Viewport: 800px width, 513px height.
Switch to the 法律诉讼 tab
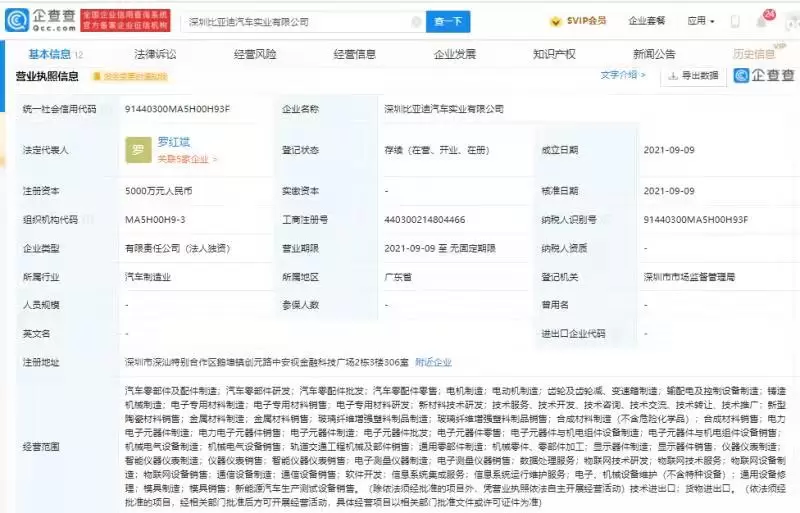click(x=155, y=54)
